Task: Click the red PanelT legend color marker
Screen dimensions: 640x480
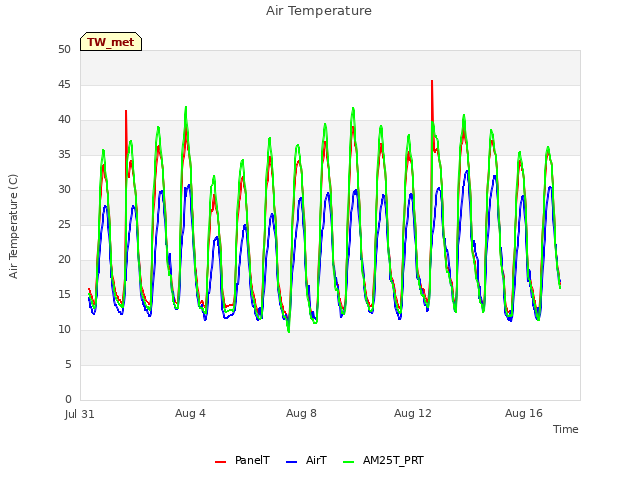Action: point(220,462)
